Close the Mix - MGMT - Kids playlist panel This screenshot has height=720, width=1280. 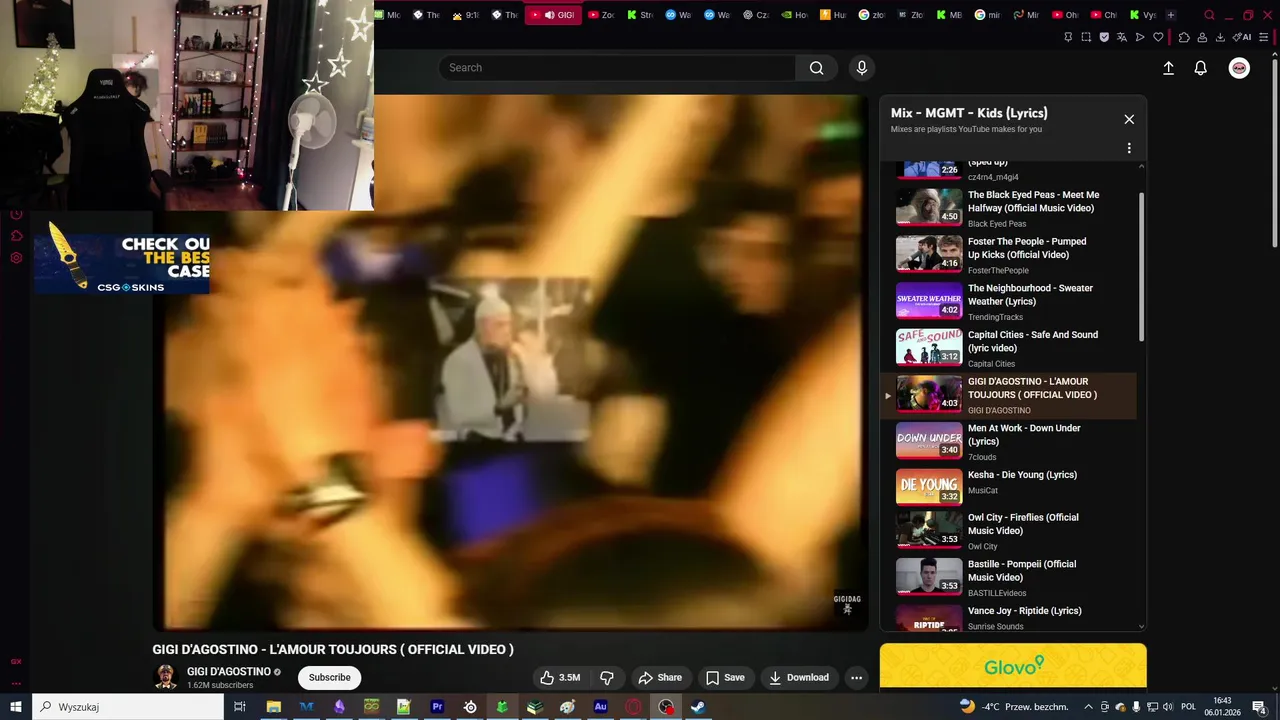pyautogui.click(x=1129, y=119)
